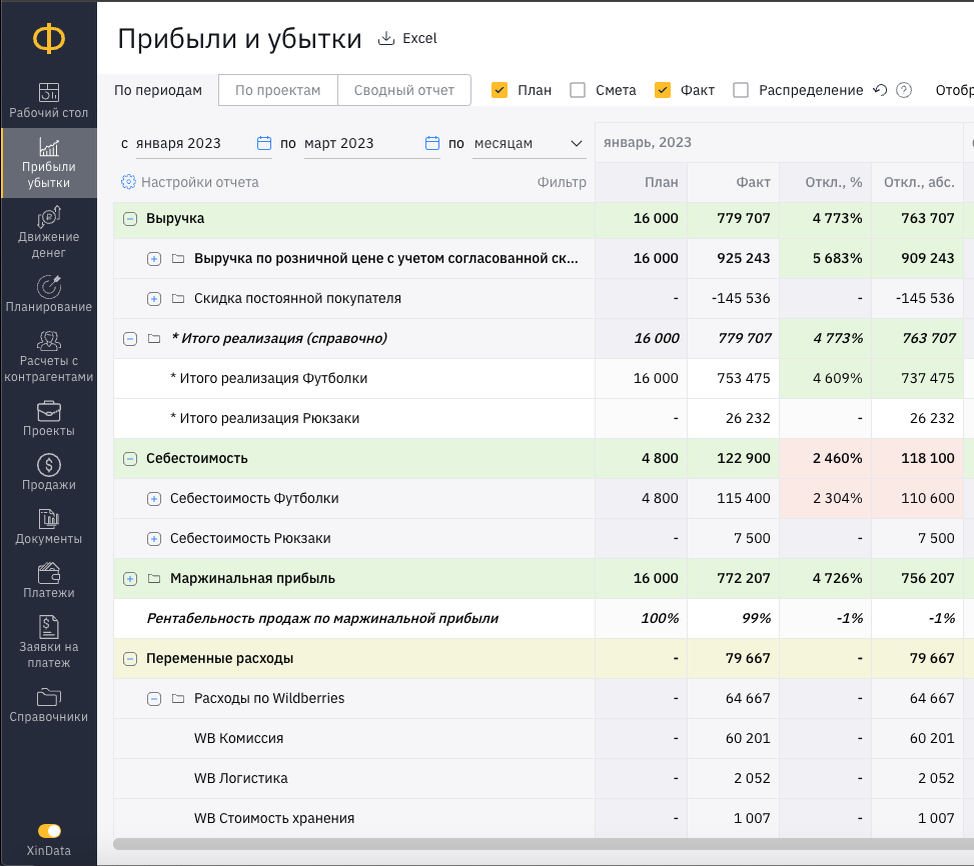Click the reset arrow beside Распределение
Screen dimensions: 974x866
(880, 90)
